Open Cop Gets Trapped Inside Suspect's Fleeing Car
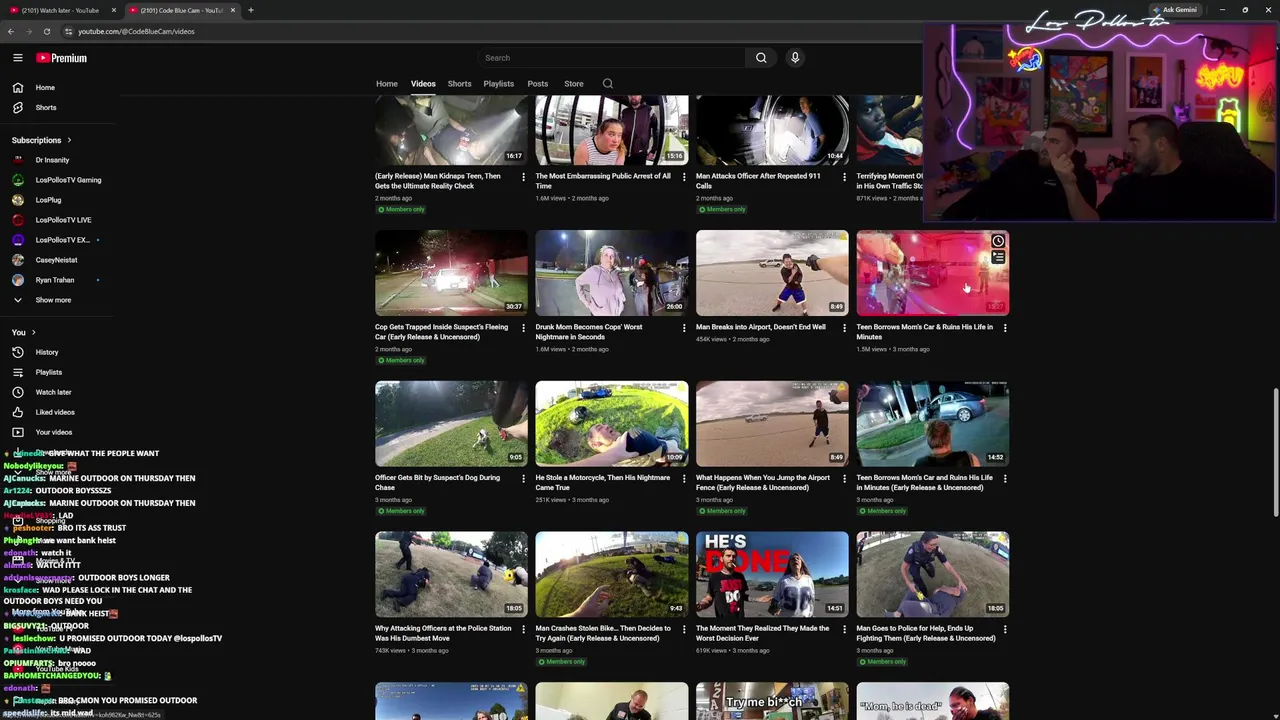The image size is (1280, 720). [441, 332]
